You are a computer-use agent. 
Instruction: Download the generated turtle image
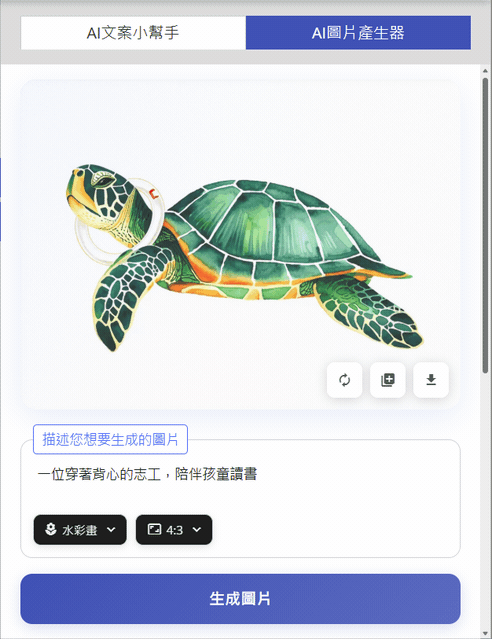pyautogui.click(x=431, y=380)
